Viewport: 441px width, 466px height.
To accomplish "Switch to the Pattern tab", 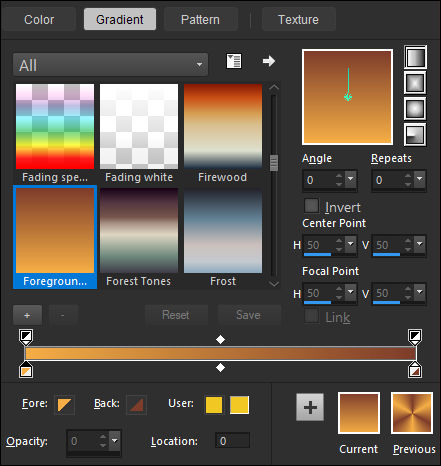I will pos(201,19).
